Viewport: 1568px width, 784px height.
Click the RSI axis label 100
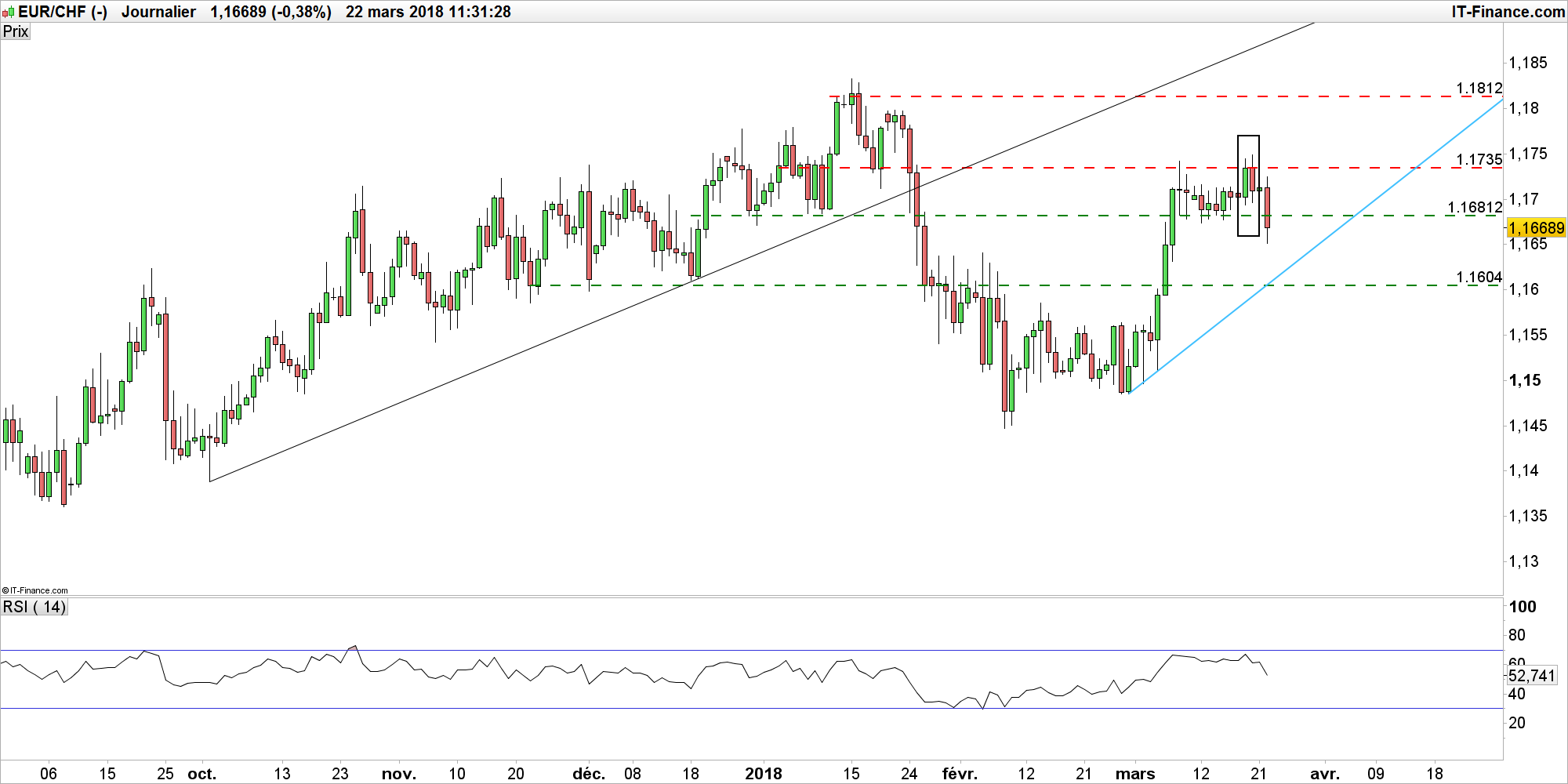pos(1523,607)
